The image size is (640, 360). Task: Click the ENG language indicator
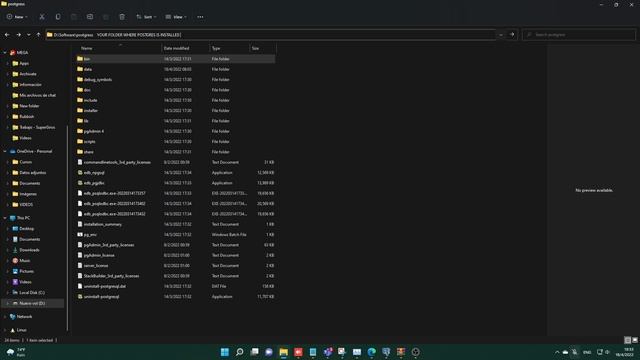[x=587, y=352]
